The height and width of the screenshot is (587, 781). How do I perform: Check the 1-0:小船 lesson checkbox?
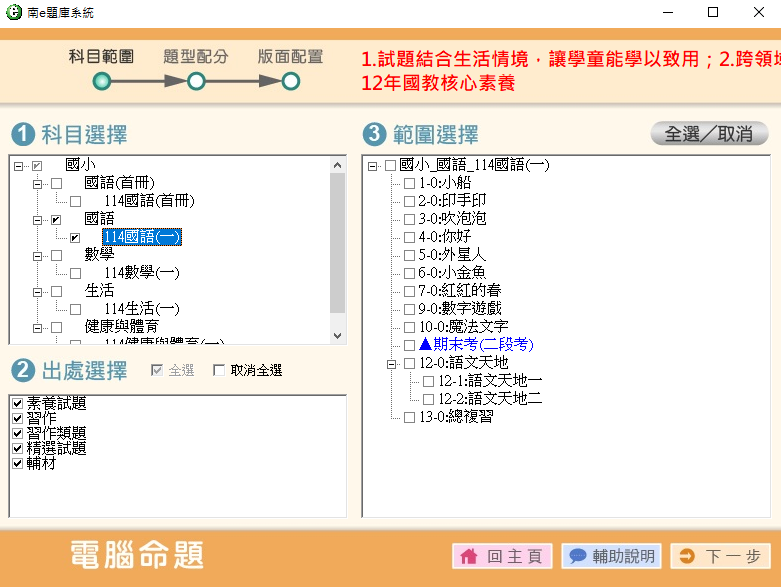point(409,183)
